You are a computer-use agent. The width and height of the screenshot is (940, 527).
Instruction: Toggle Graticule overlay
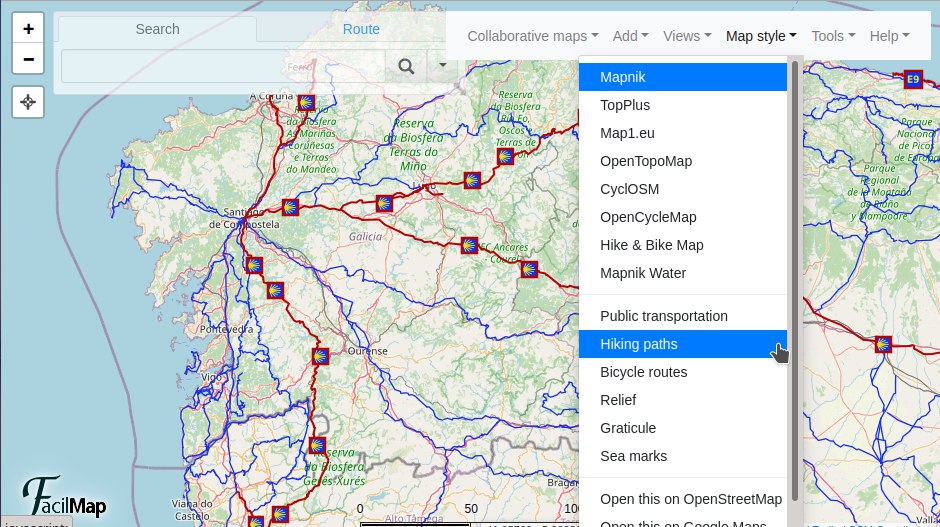[683, 428]
